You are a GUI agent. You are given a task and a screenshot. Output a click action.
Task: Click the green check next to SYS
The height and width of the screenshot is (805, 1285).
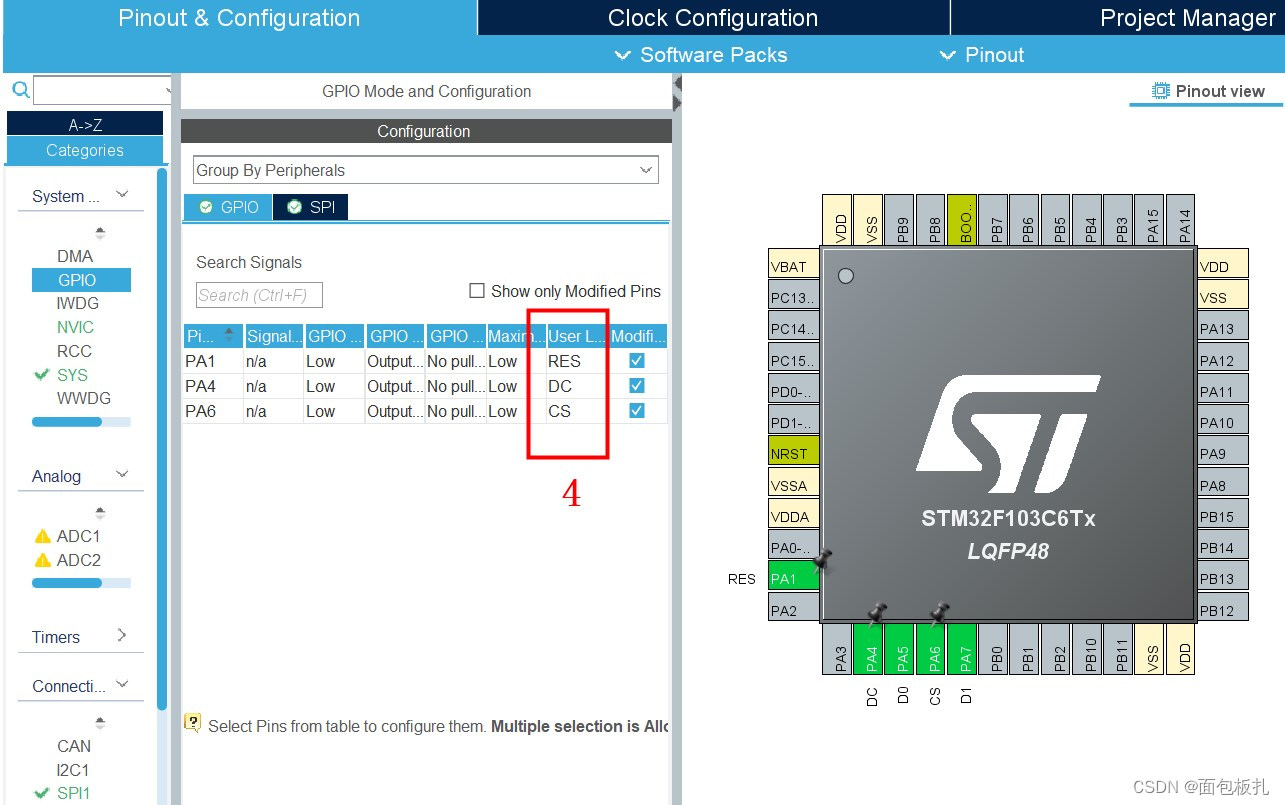coord(41,375)
